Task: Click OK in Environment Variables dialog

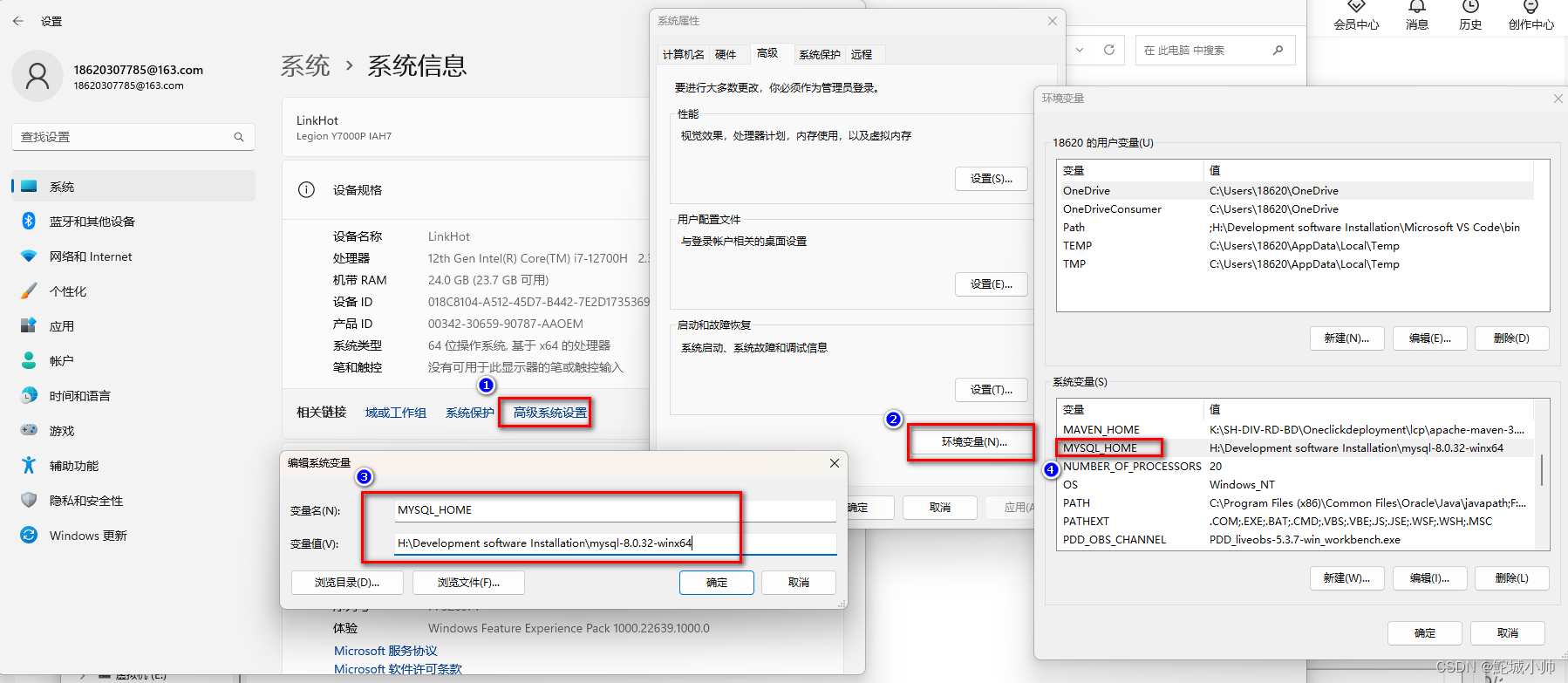Action: (1425, 633)
